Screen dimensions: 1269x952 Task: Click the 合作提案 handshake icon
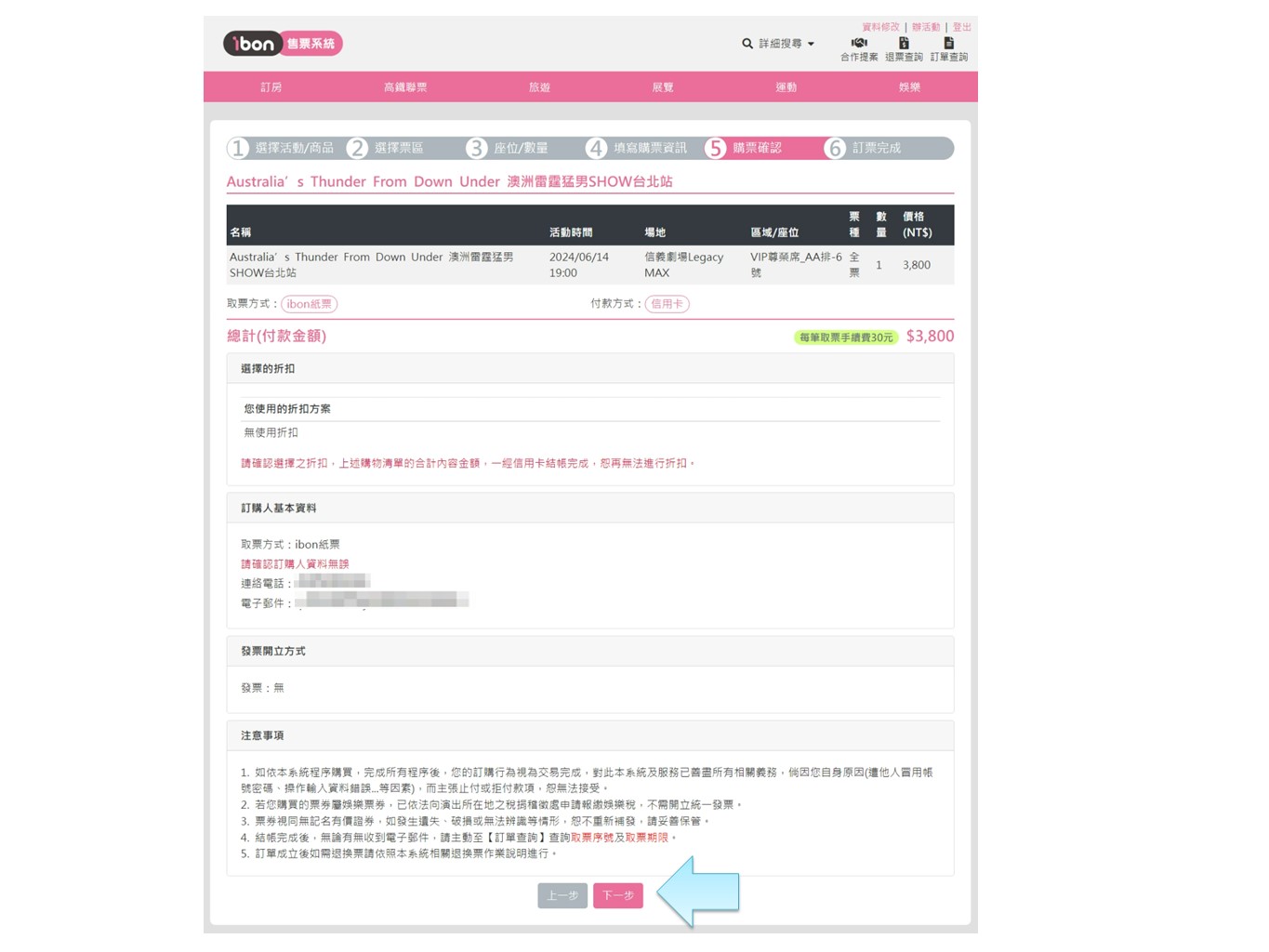(859, 43)
